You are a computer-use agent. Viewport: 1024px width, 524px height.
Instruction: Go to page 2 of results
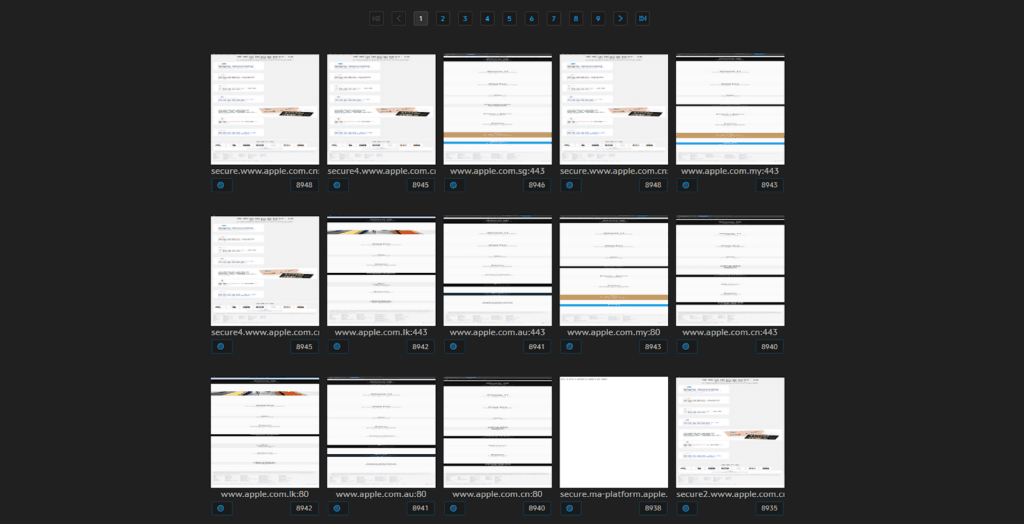(443, 18)
